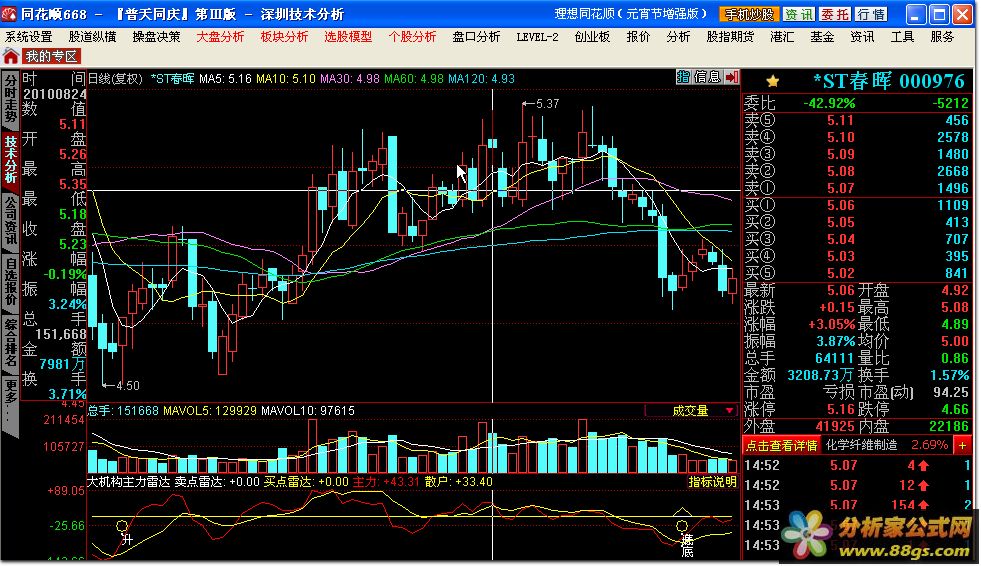Switch to the 技术分析 side tab
981x566 pixels.
click(x=11, y=159)
